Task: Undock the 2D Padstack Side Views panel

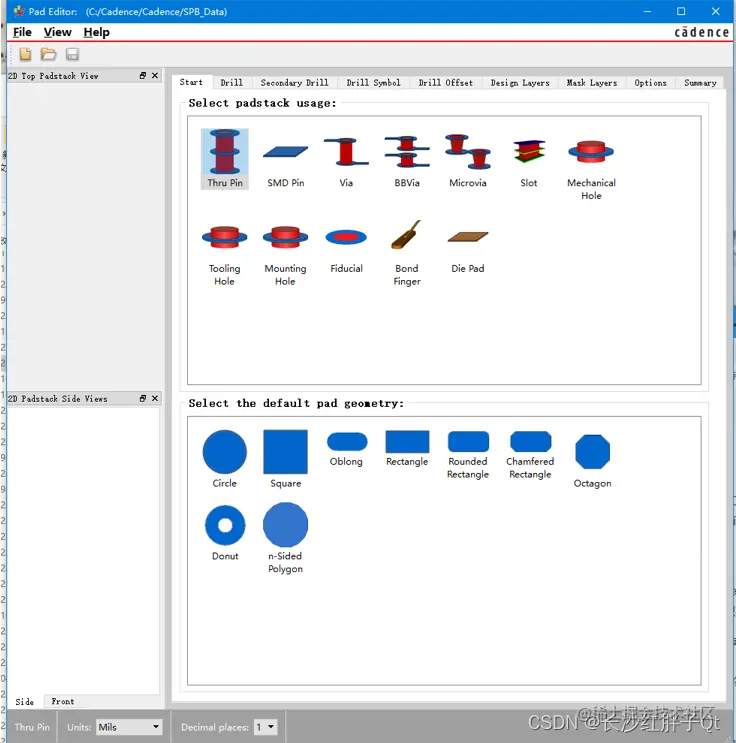Action: pos(143,399)
